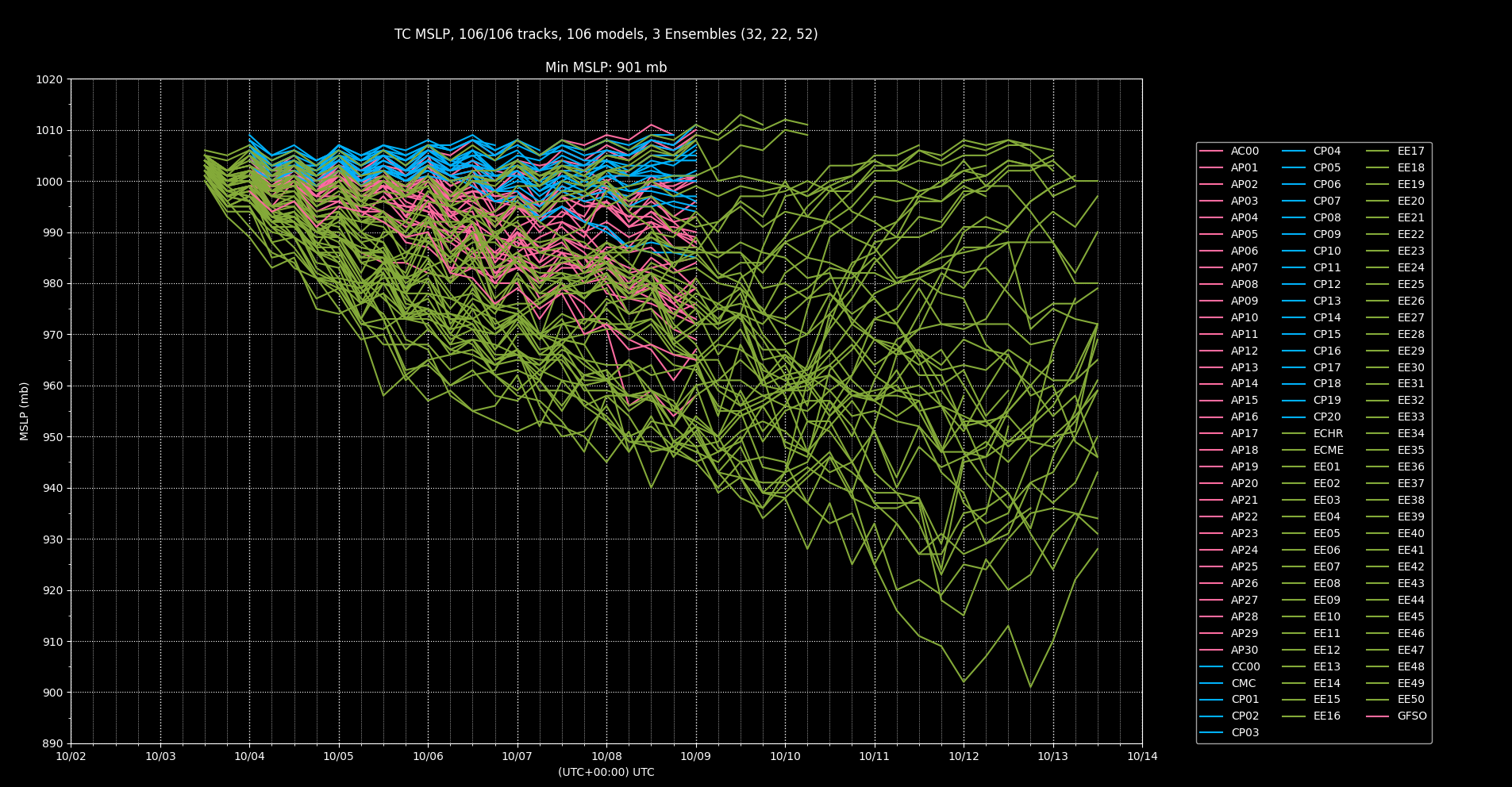
Task: Click the EE42 legend label
Action: pos(1411,566)
